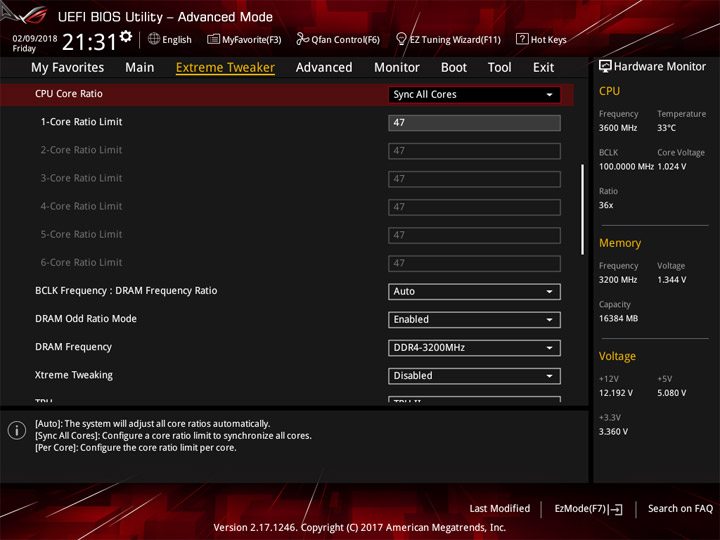The image size is (720, 540).
Task: Go to the Advanced tab
Action: [x=324, y=68]
